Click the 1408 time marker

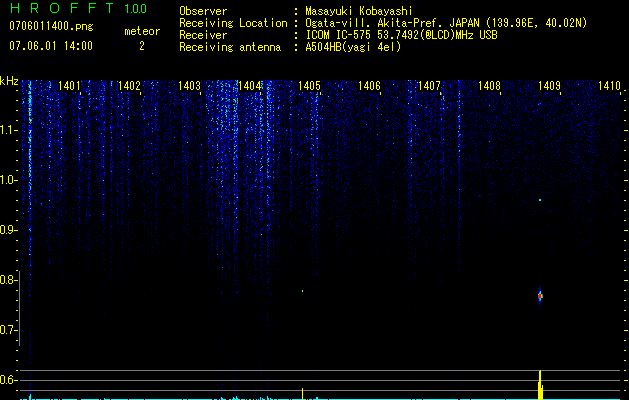pos(489,85)
